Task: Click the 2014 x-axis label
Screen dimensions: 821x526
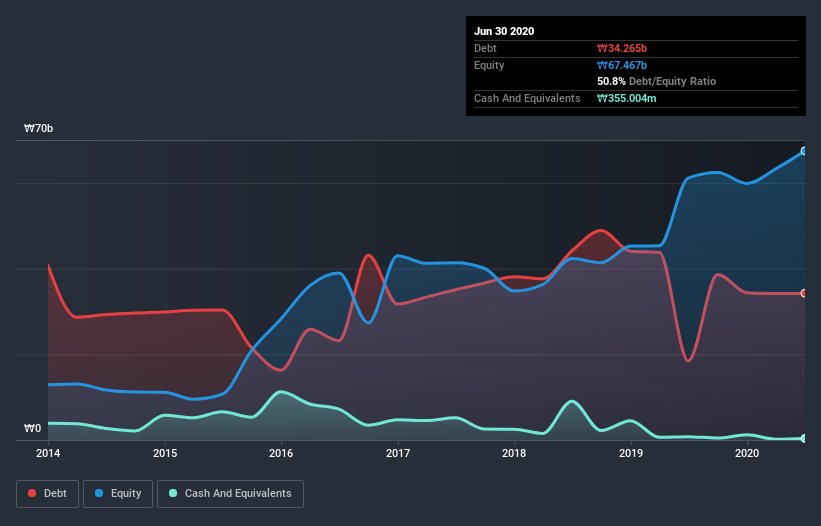Action: [x=48, y=453]
